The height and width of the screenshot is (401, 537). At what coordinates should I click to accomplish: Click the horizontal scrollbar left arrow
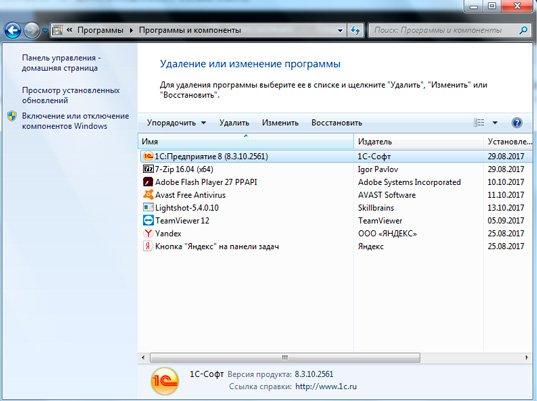coord(143,358)
